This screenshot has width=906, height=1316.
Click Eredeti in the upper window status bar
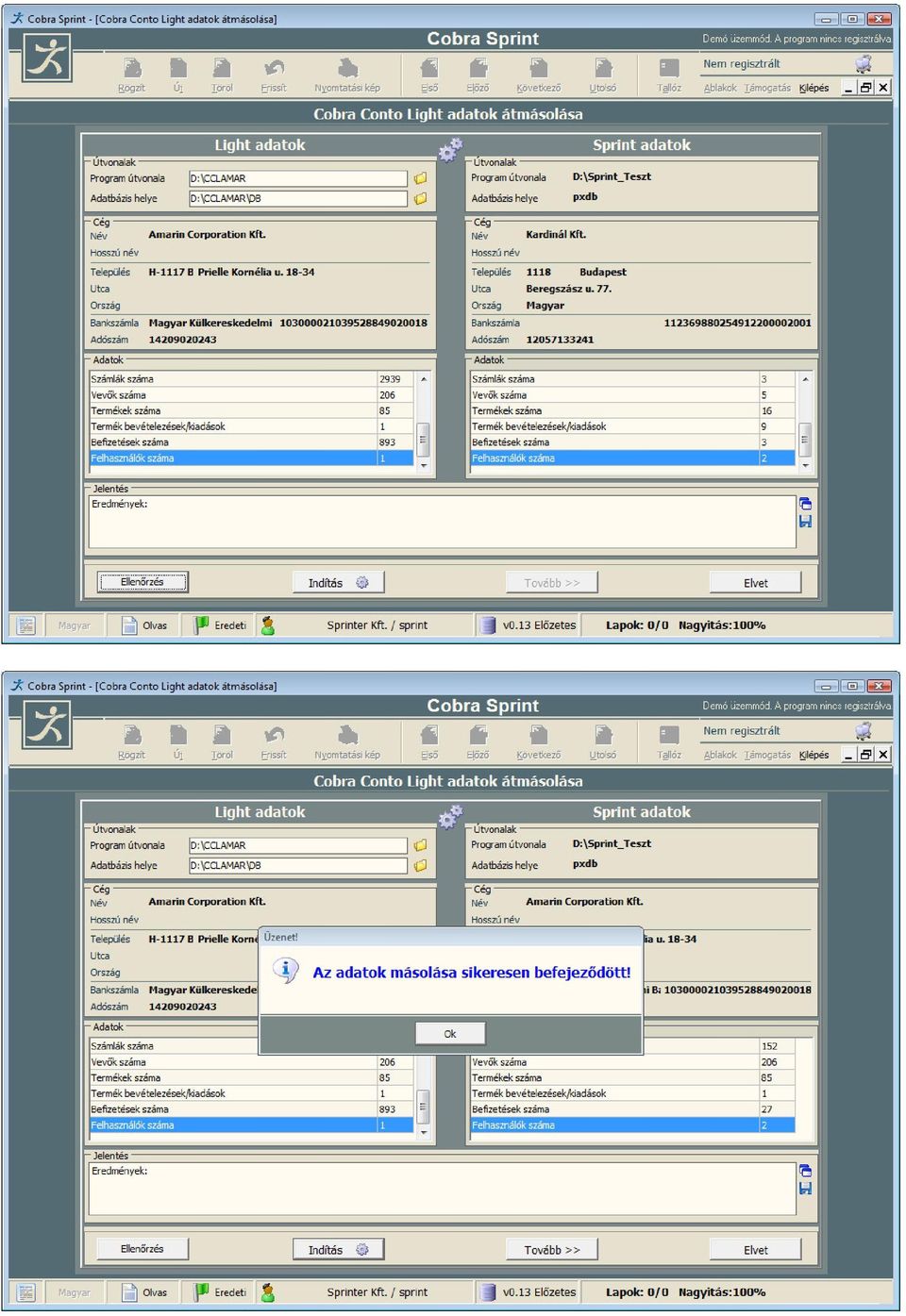coord(220,625)
